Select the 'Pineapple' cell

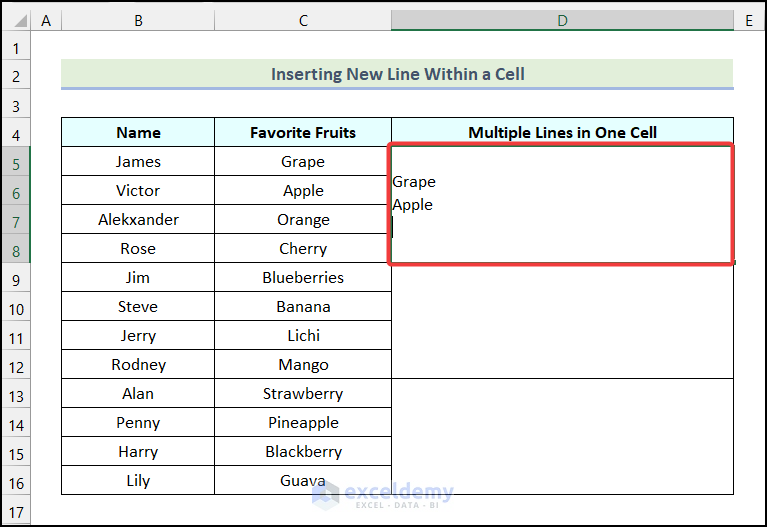pyautogui.click(x=302, y=423)
